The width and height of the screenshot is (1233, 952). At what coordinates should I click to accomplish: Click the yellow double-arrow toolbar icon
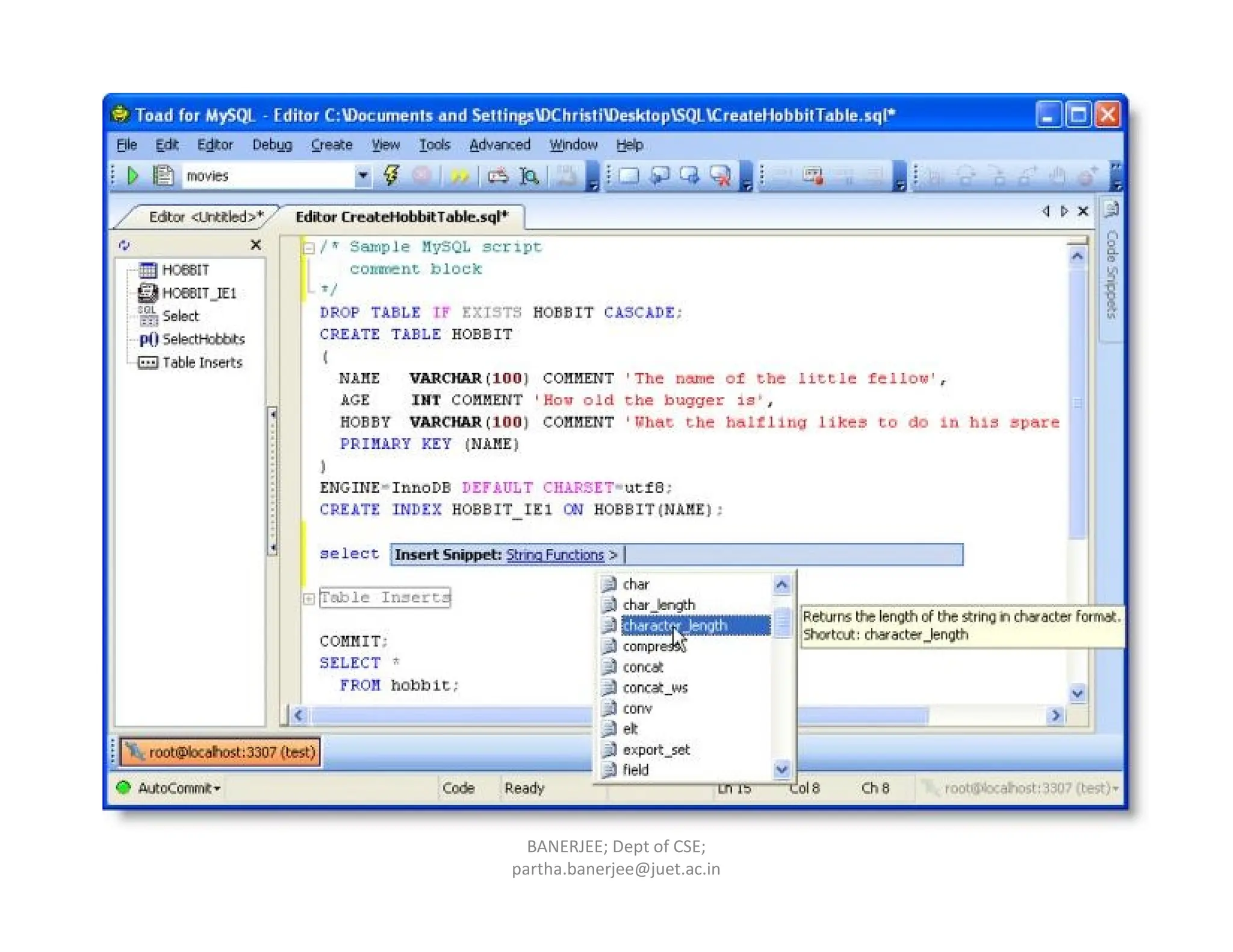(x=459, y=176)
